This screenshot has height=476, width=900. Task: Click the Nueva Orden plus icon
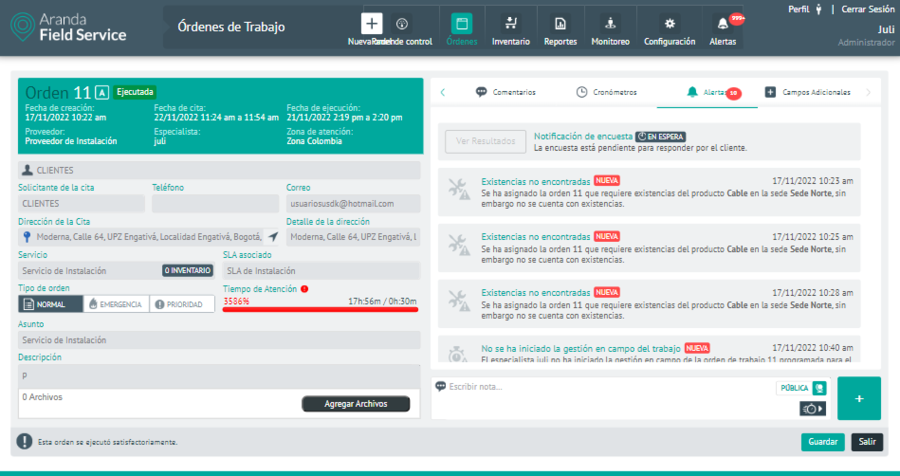(x=371, y=23)
